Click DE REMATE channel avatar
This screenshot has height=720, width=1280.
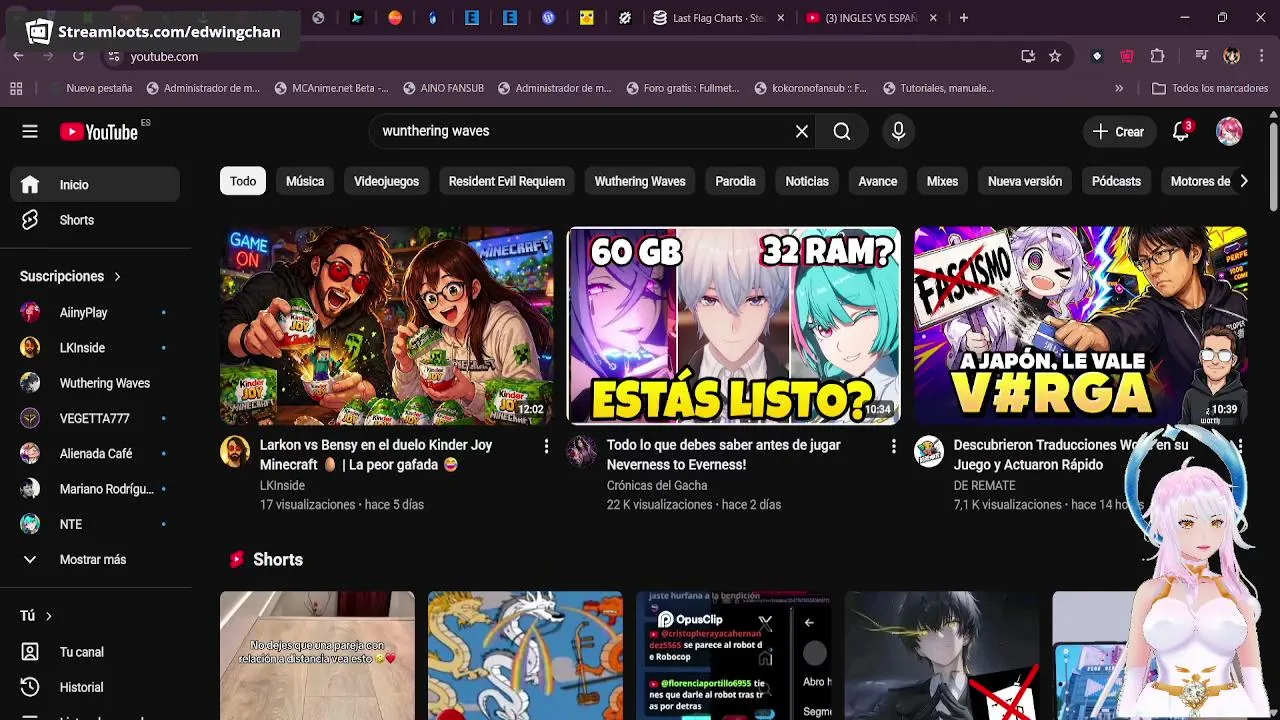(929, 451)
